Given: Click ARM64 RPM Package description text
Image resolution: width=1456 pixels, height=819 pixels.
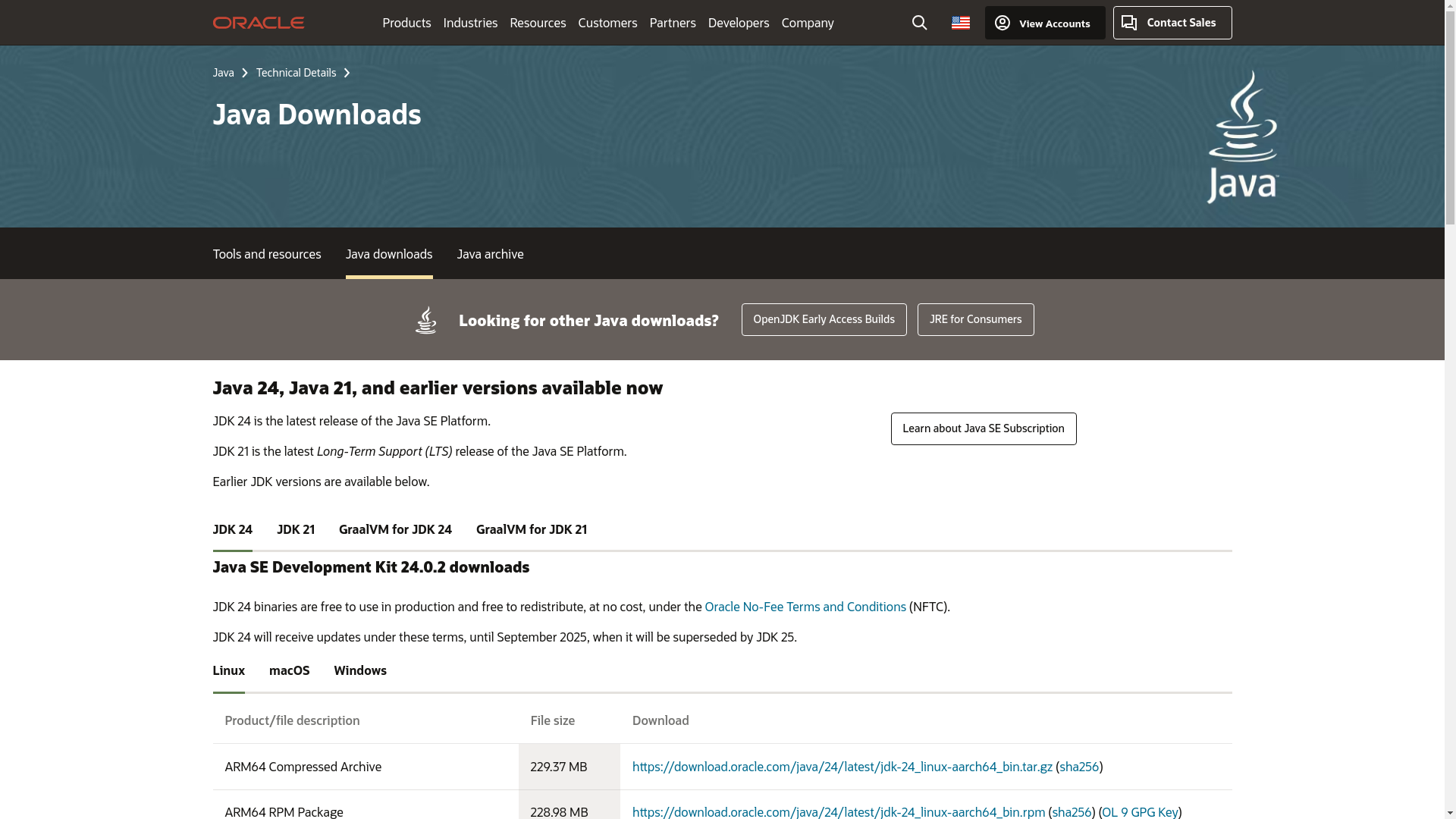Looking at the screenshot, I should [x=284, y=811].
